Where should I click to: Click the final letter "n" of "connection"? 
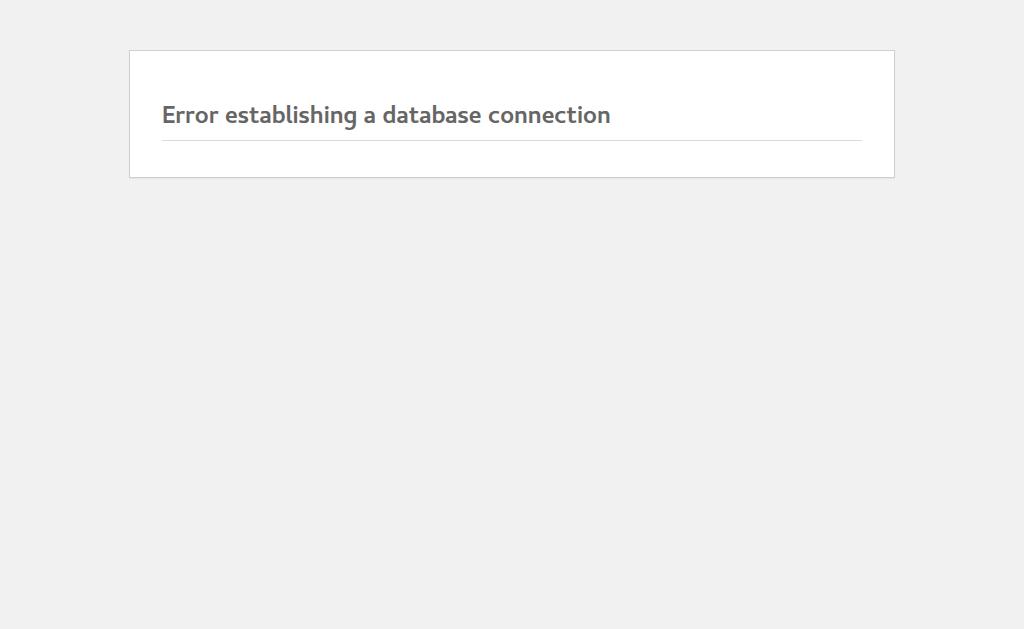coord(604,116)
